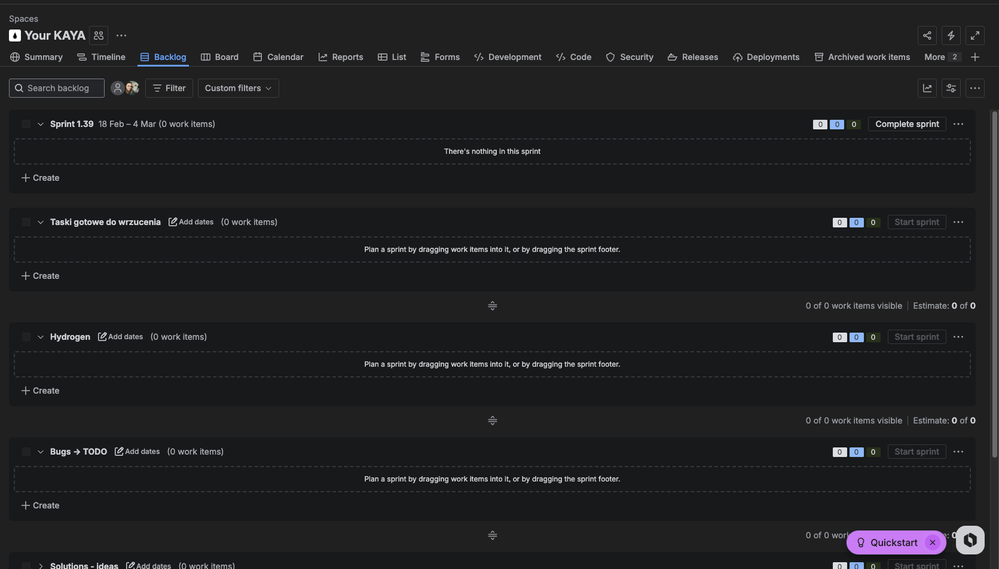Viewport: 999px width, 569px height.
Task: Click the magnifier icon in Search backlog
Action: [x=19, y=88]
